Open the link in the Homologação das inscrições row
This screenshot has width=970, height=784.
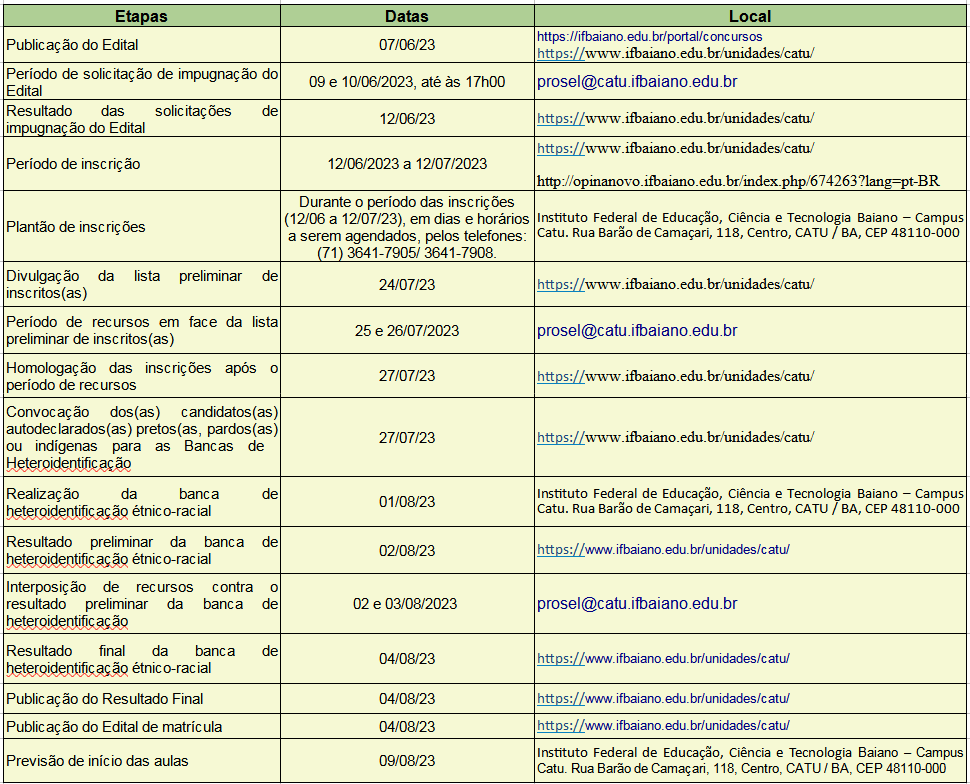pos(675,377)
